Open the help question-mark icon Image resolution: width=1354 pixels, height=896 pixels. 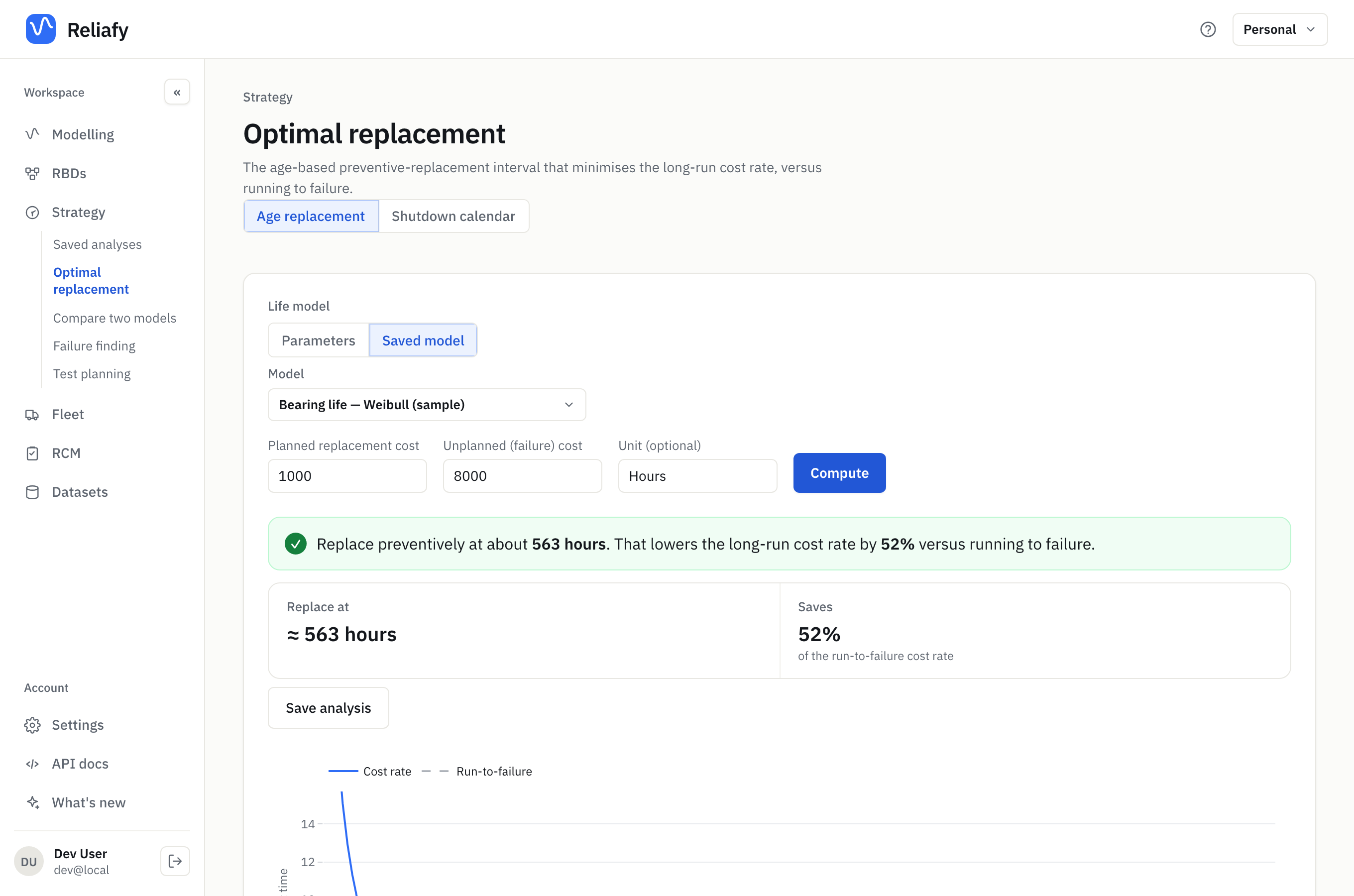point(1208,29)
